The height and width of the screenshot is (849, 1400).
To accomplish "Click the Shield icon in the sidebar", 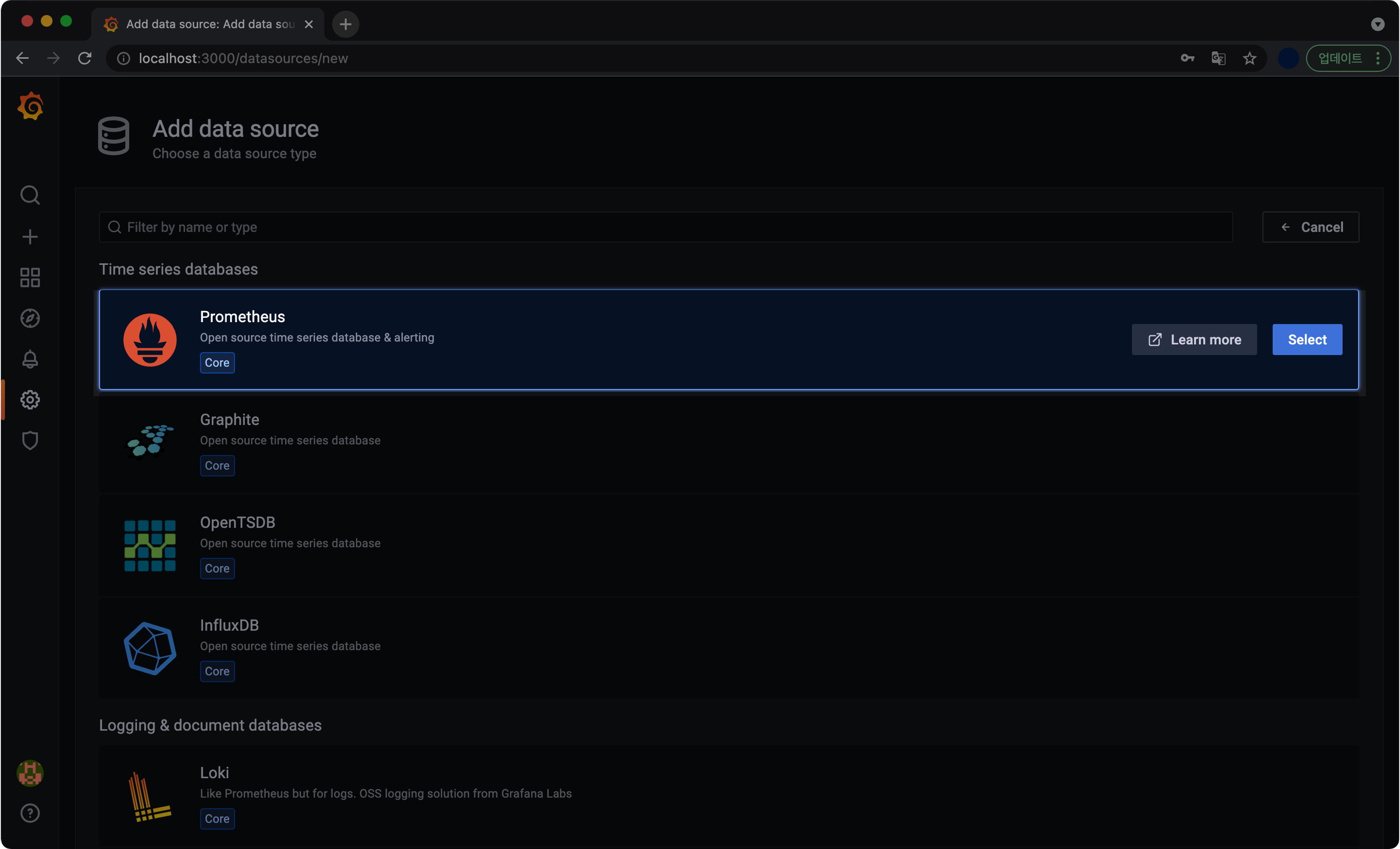I will point(30,441).
